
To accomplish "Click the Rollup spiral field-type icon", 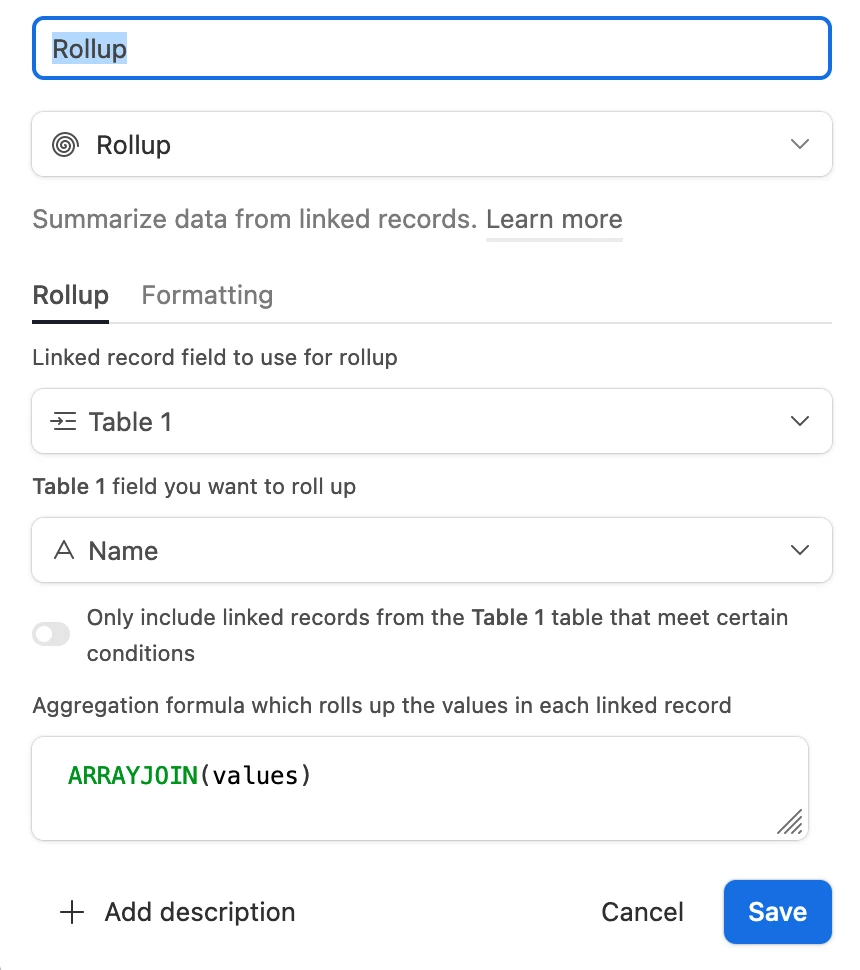I will coord(65,145).
